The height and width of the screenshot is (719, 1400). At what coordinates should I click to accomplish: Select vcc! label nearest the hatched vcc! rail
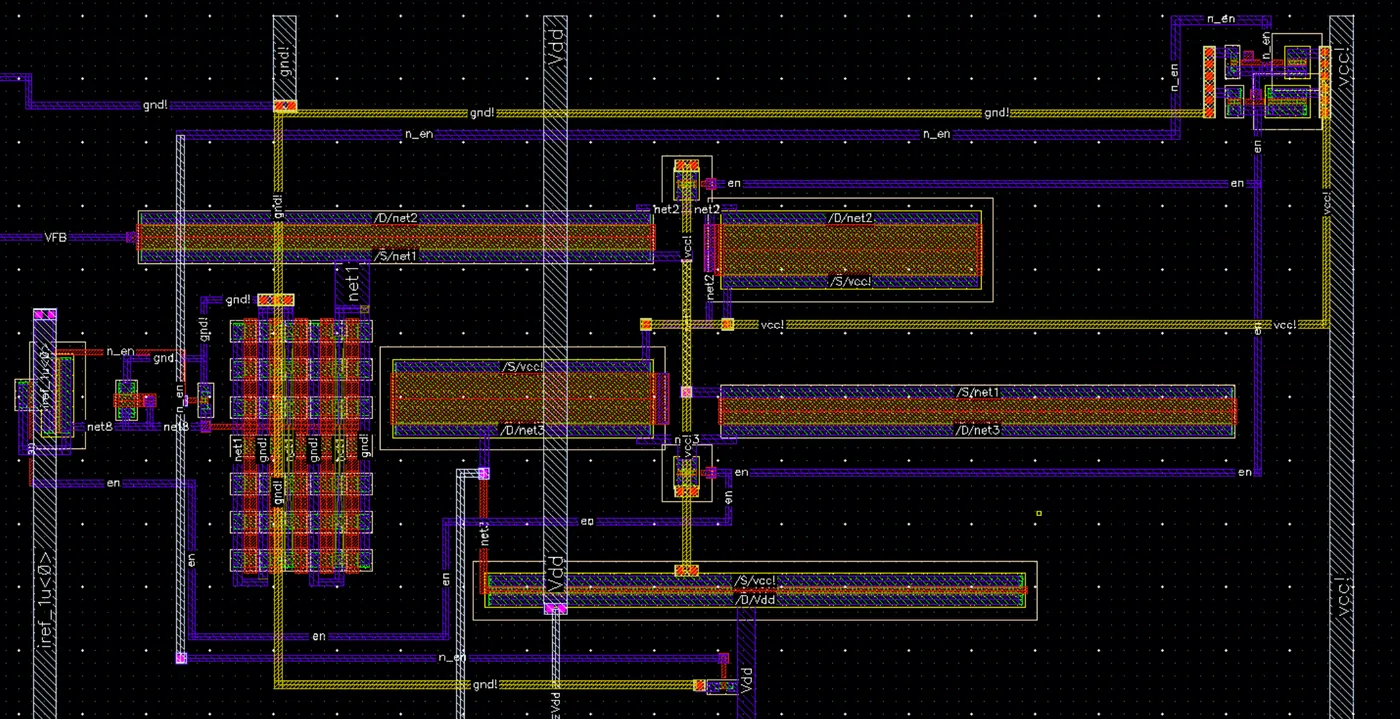point(1286,325)
